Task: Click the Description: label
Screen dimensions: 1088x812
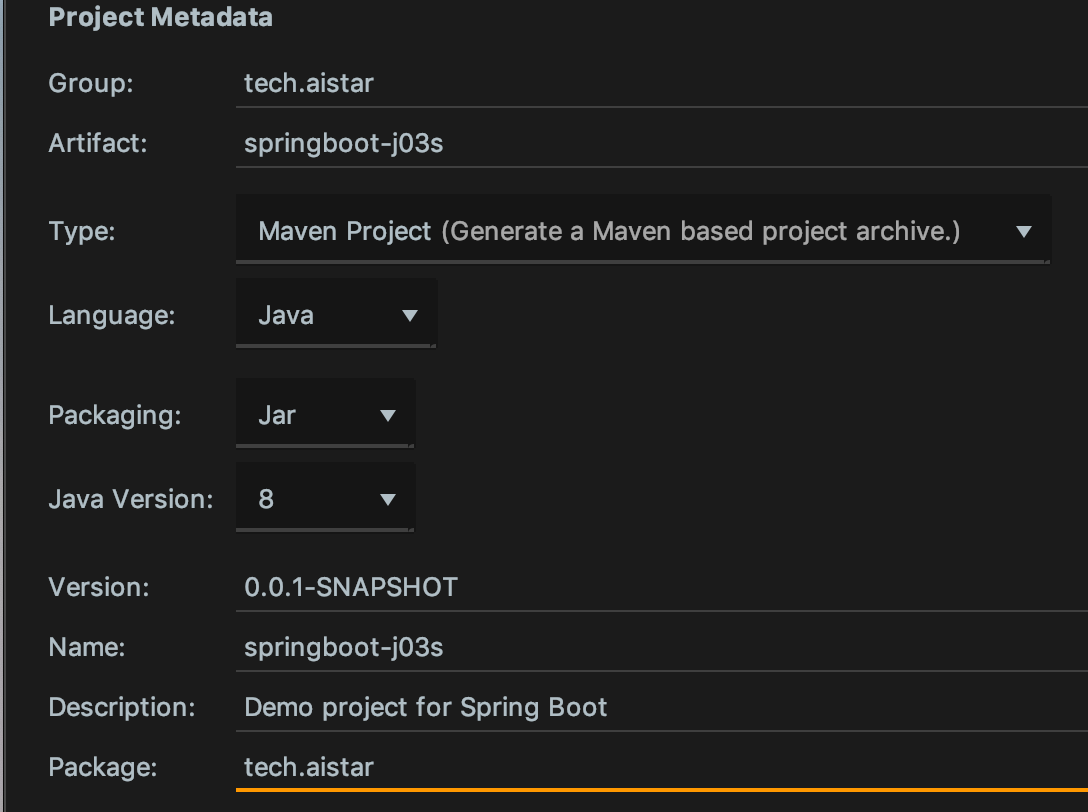Action: pos(122,708)
